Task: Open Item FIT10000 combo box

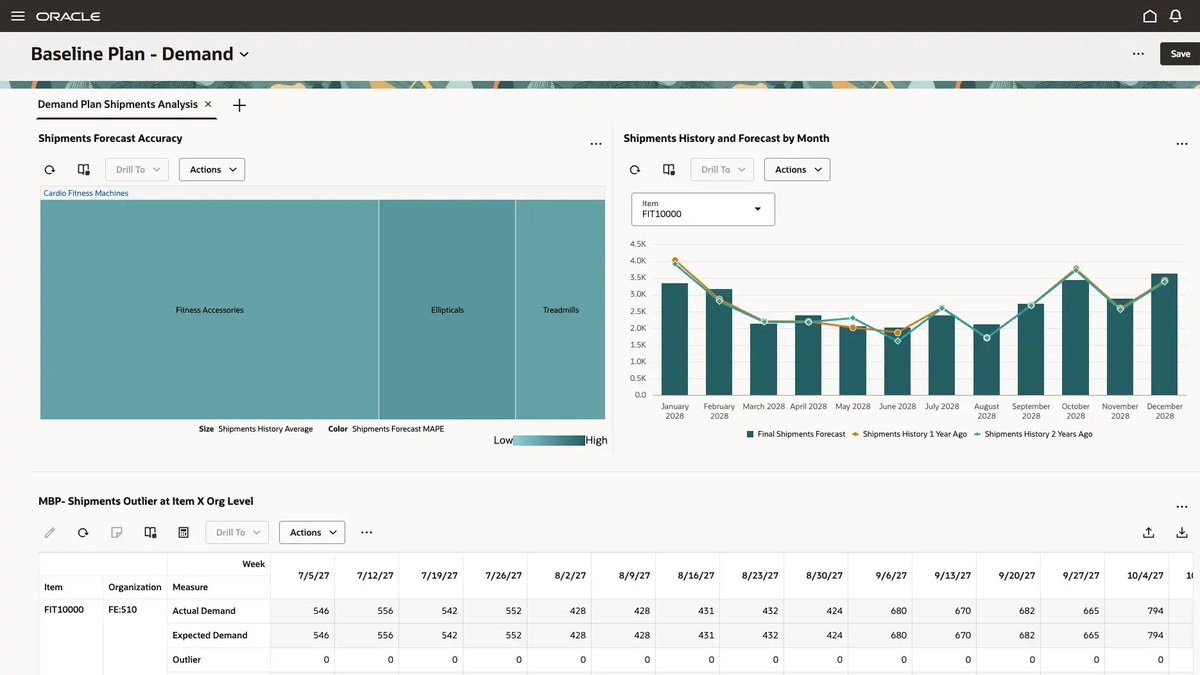Action: click(703, 209)
